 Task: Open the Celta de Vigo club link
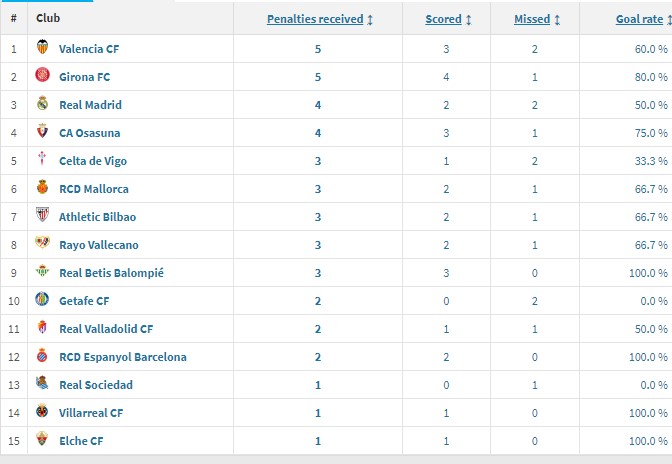93,161
